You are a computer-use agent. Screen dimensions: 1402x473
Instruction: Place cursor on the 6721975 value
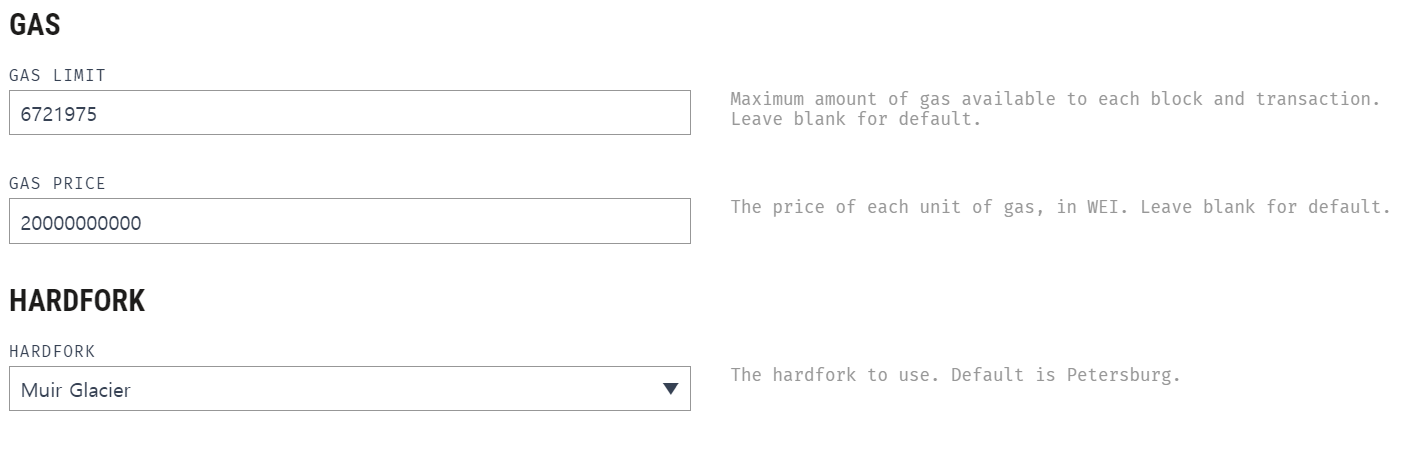[x=59, y=115]
